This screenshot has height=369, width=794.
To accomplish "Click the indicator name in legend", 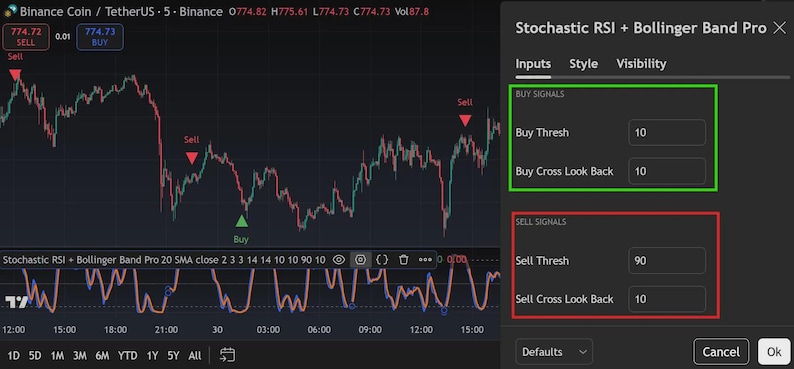I will click(81, 260).
